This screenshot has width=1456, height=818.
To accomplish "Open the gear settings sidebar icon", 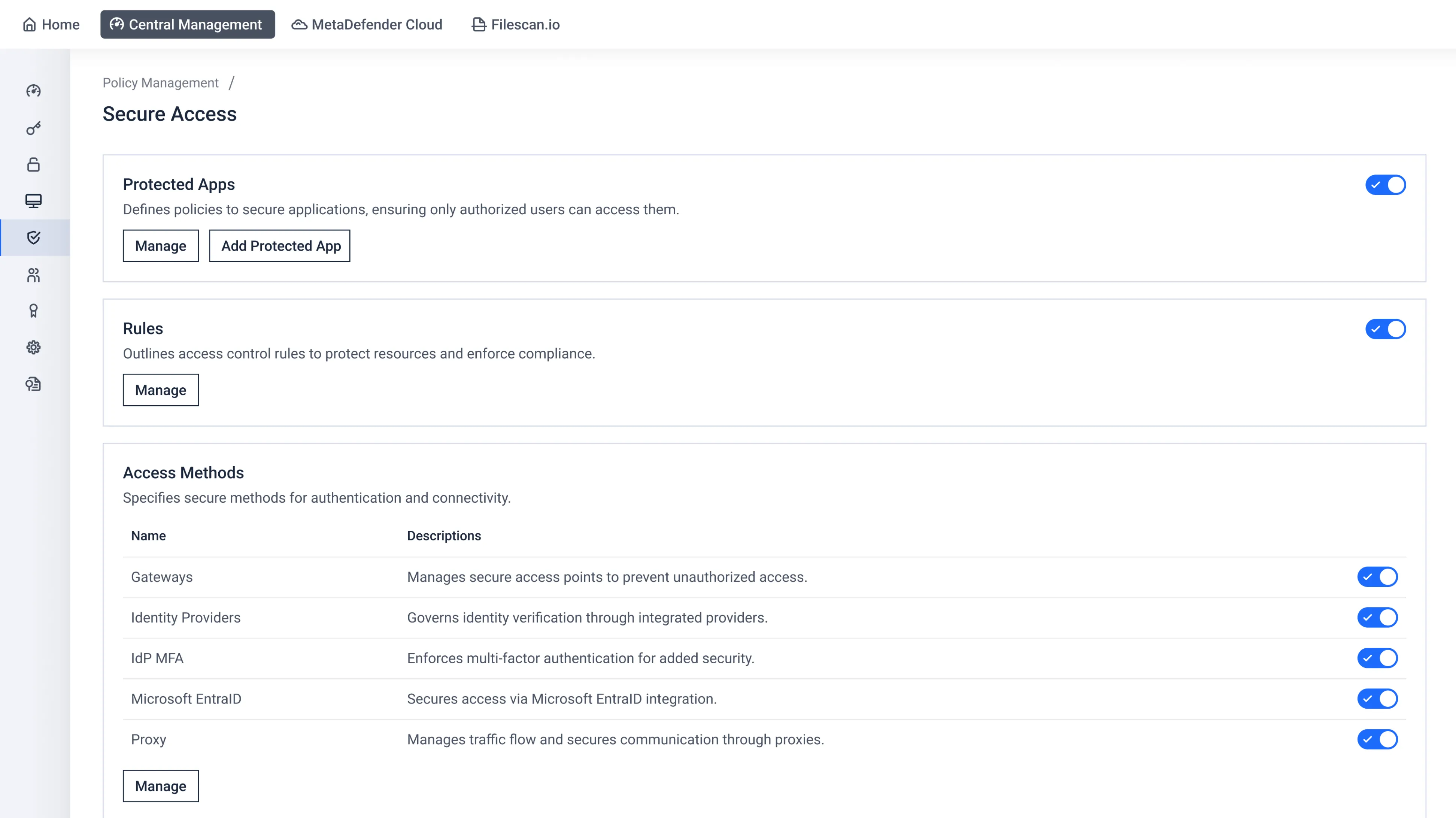I will click(33, 347).
